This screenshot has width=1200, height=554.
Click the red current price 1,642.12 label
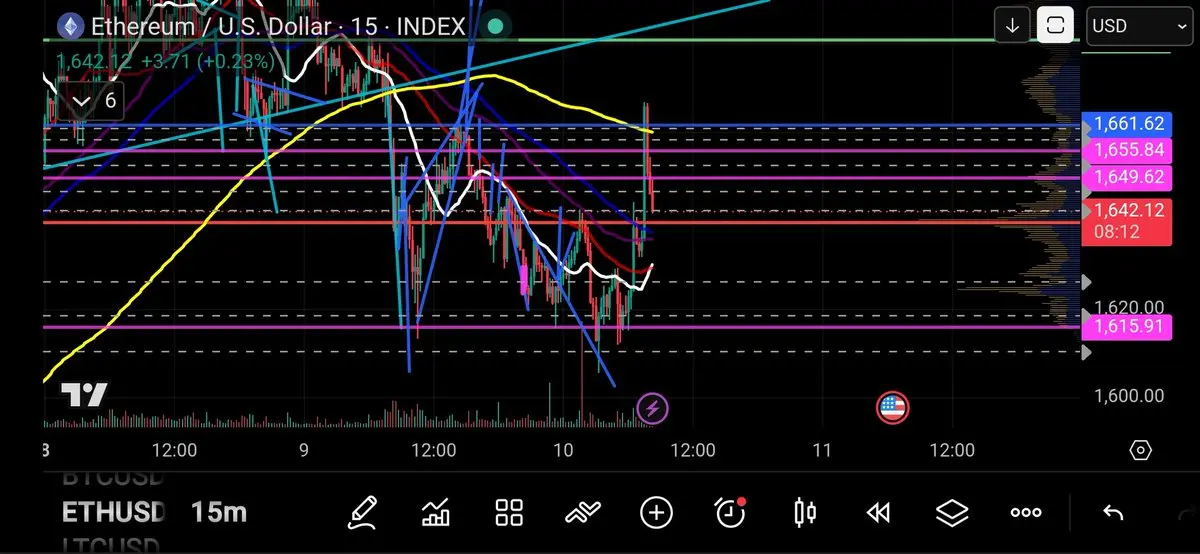click(1129, 221)
